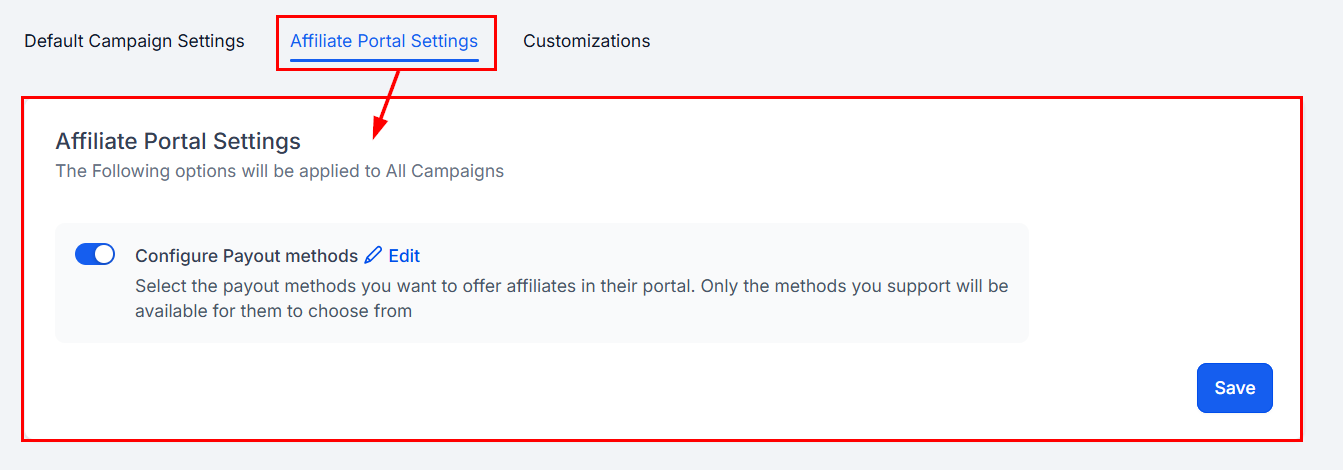The height and width of the screenshot is (470, 1343).
Task: Click the Affiliate Portal Settings panel heading
Action: [178, 141]
